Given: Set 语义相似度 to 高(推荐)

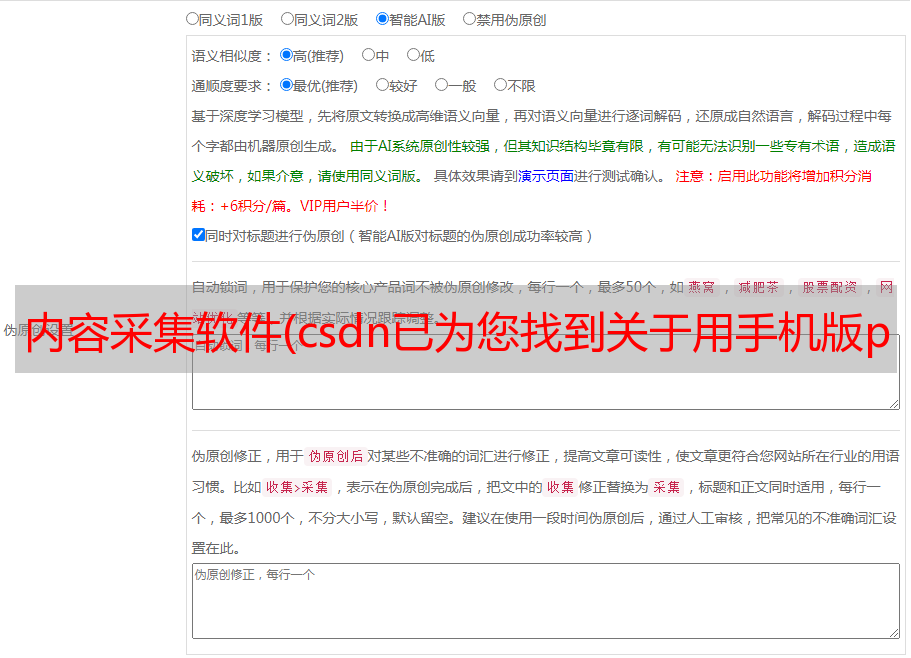Looking at the screenshot, I should click(286, 55).
